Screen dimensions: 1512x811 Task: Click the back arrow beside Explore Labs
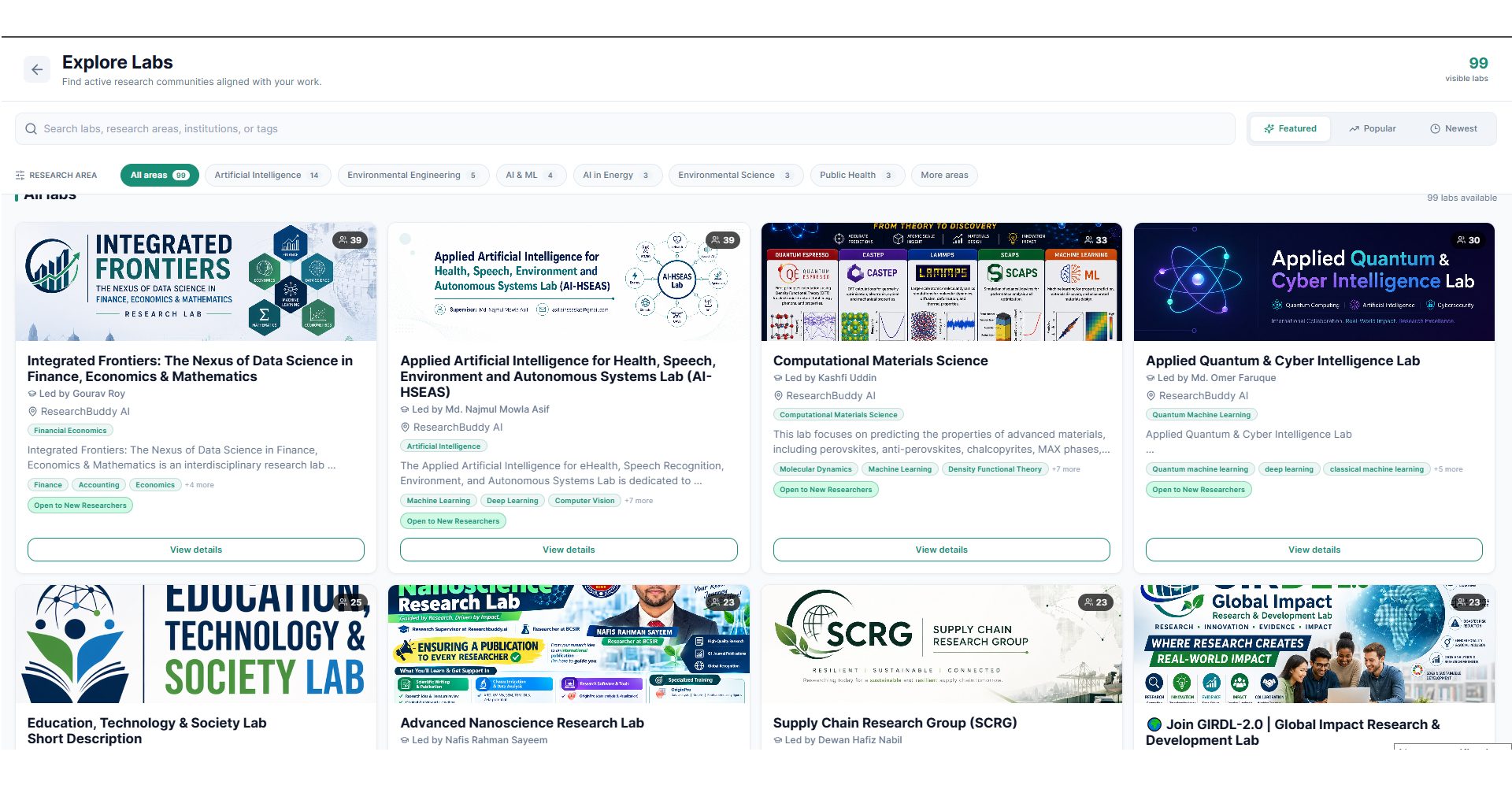point(37,70)
